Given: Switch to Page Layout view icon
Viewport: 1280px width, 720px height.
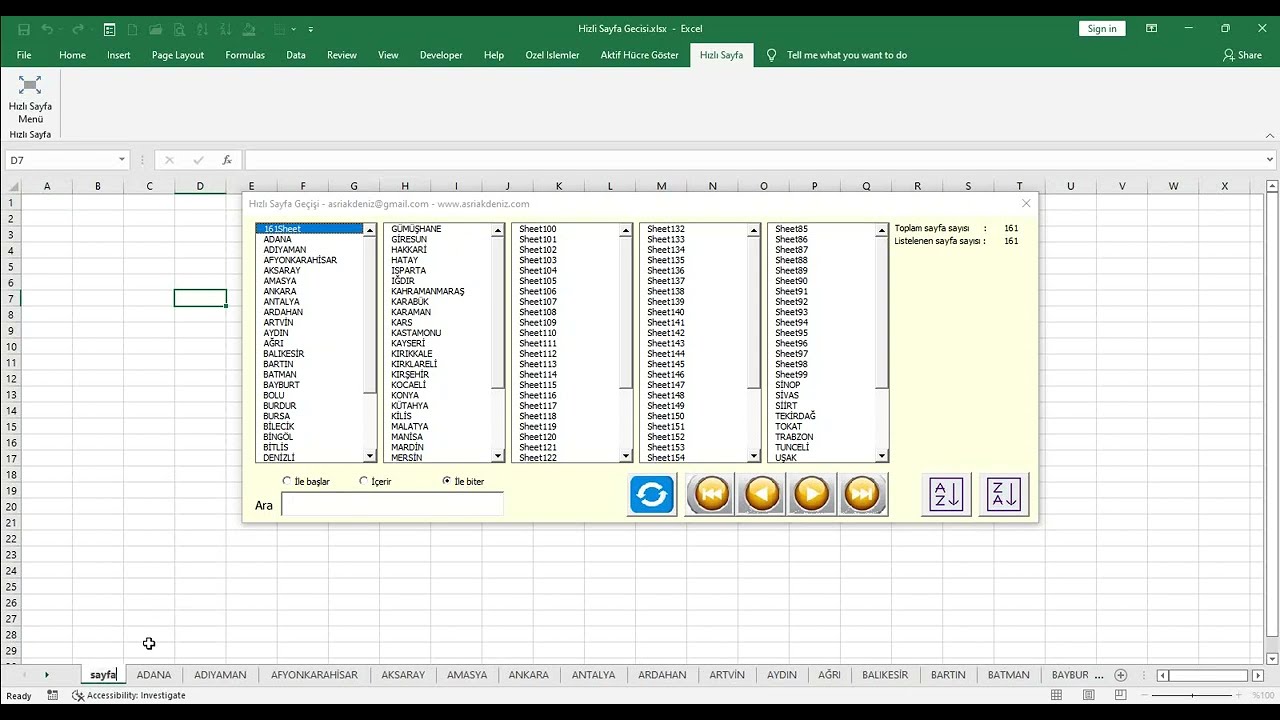Looking at the screenshot, I should pyautogui.click(x=1089, y=695).
